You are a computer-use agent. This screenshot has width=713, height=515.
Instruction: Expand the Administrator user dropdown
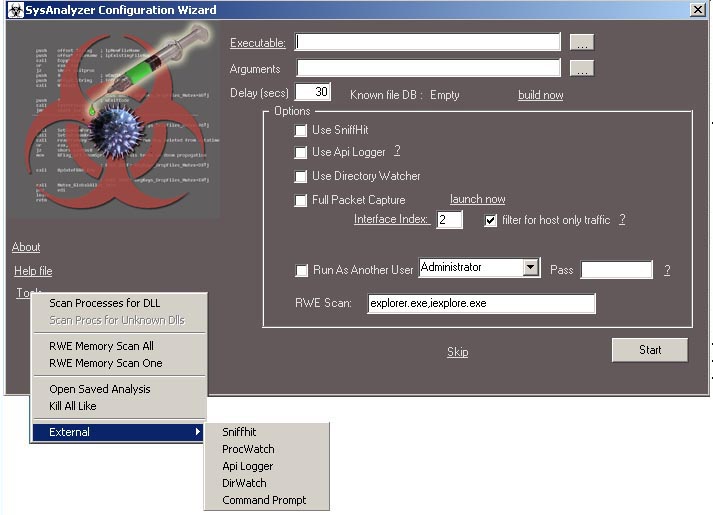click(531, 267)
